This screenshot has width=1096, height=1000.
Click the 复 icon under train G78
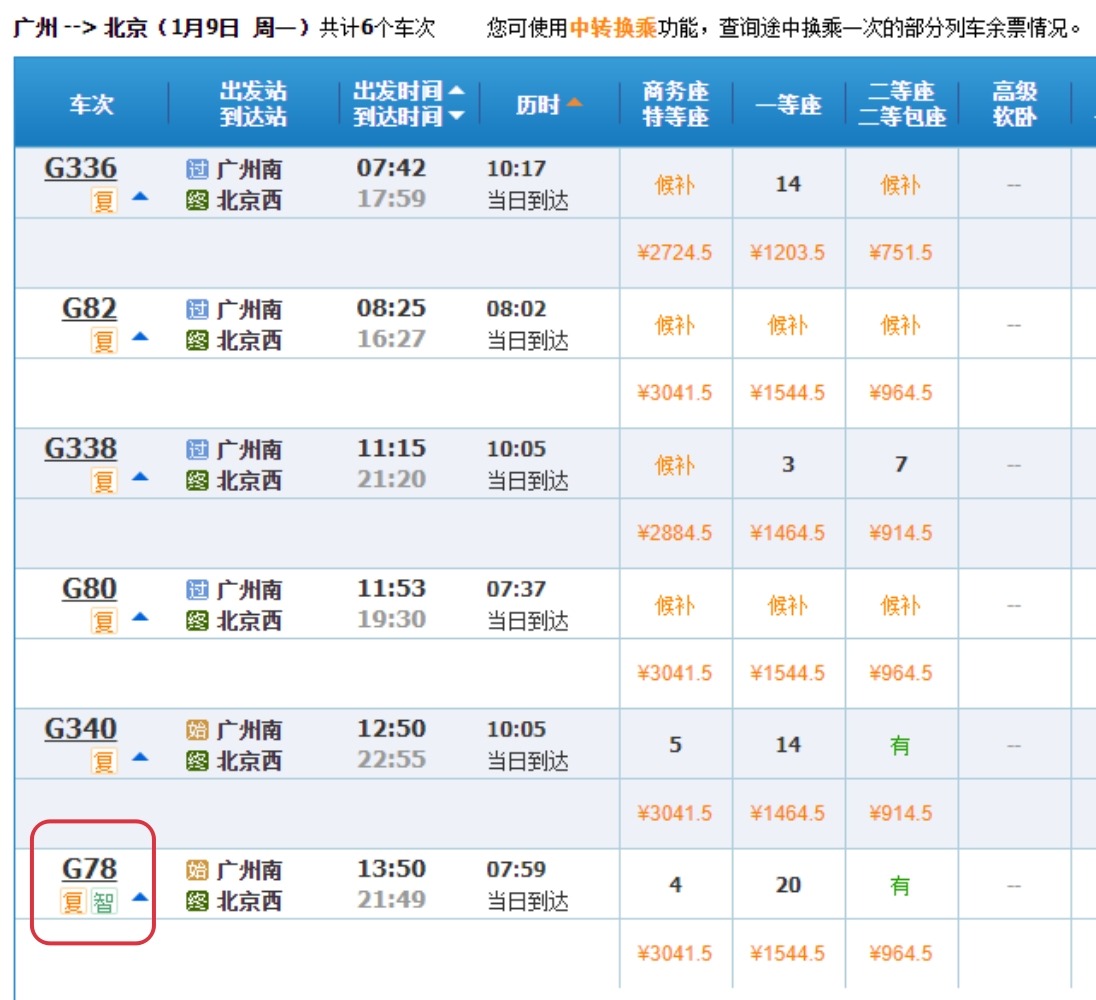tap(73, 902)
